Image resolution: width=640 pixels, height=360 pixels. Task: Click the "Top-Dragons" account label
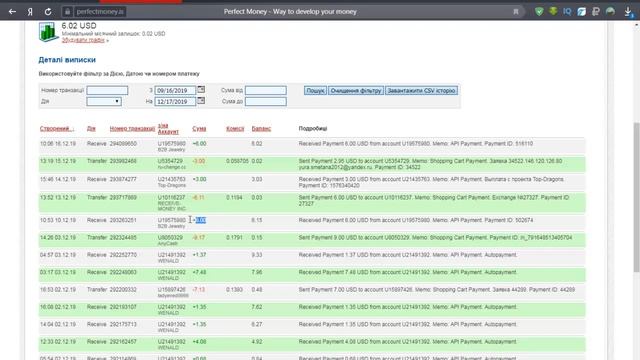pyautogui.click(x=171, y=185)
